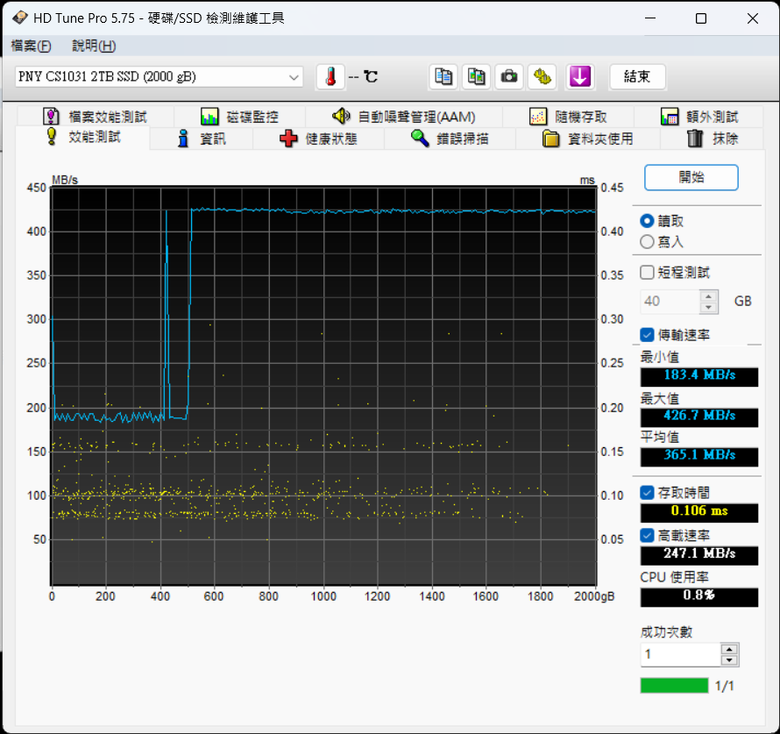Click the average value 365.1 MB/s
Viewport: 780px width, 734px height.
(699, 457)
